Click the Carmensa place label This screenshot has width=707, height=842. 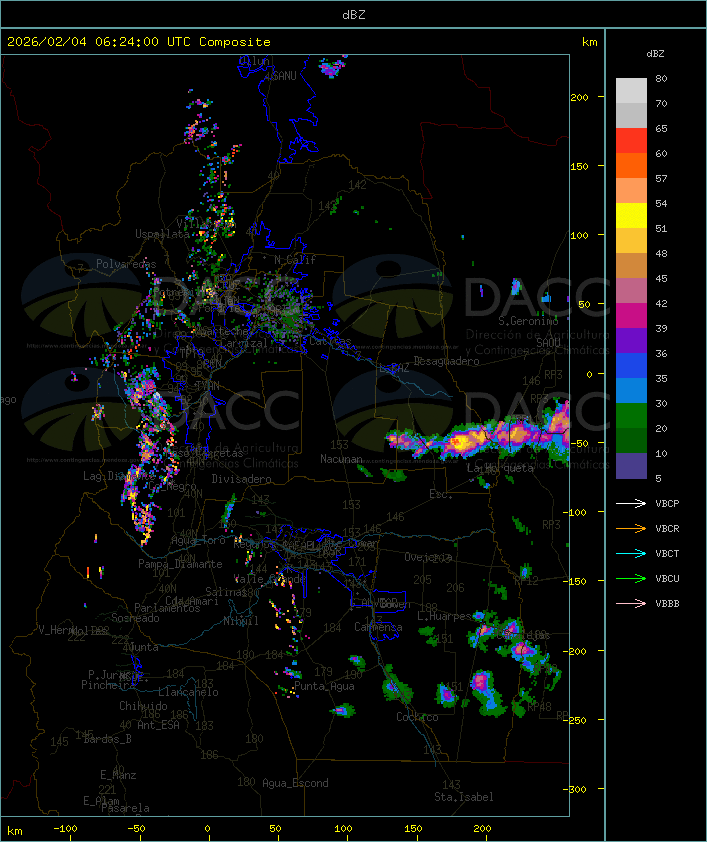click(378, 627)
